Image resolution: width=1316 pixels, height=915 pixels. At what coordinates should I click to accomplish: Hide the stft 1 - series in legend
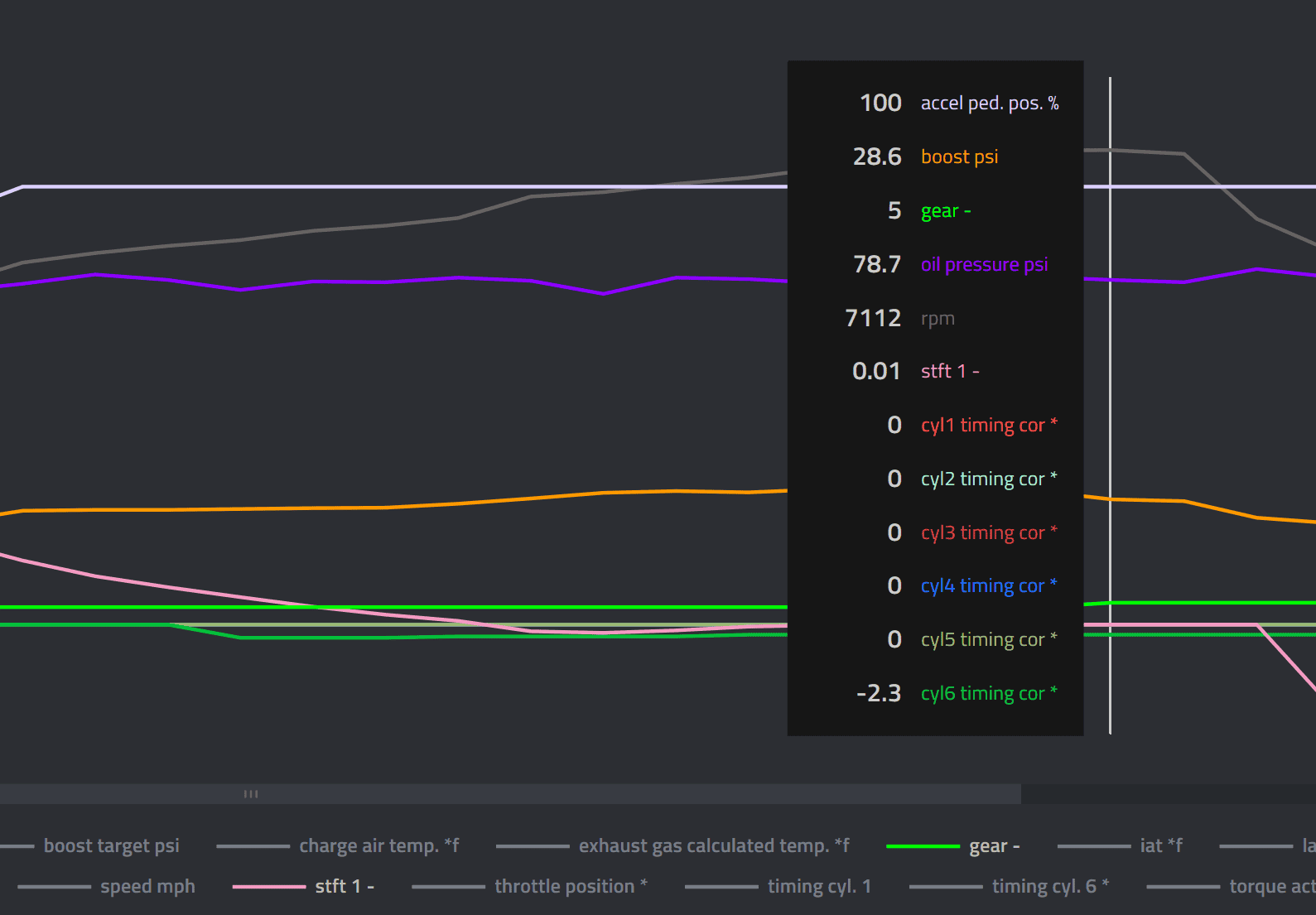[303, 886]
